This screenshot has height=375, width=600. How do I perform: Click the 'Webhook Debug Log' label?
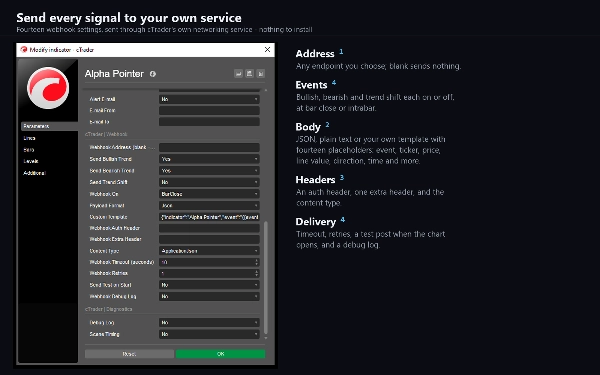pyautogui.click(x=112, y=297)
